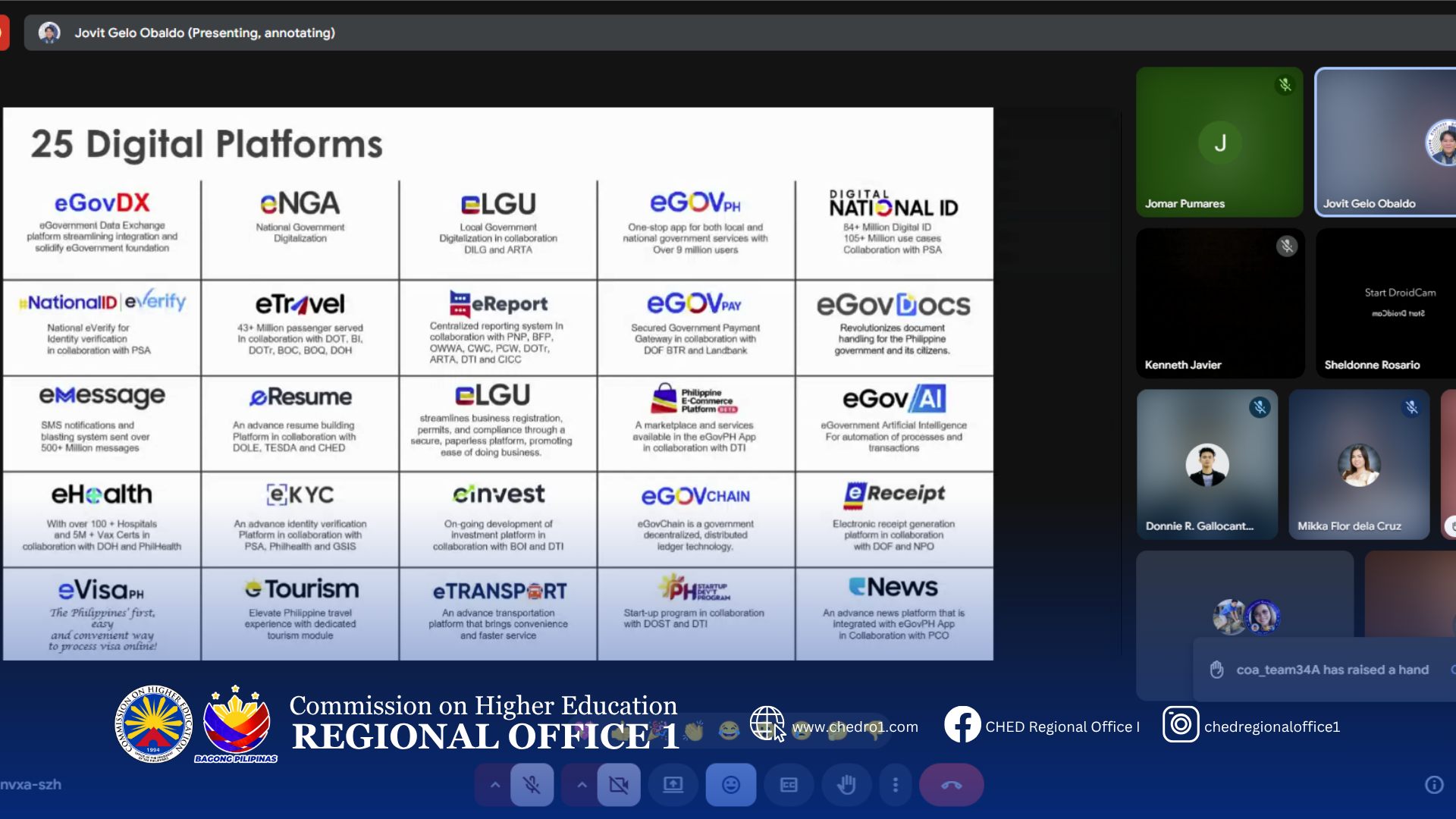Click the eGovDocs logo on the slide
Screen dimensions: 1456x819
click(893, 305)
